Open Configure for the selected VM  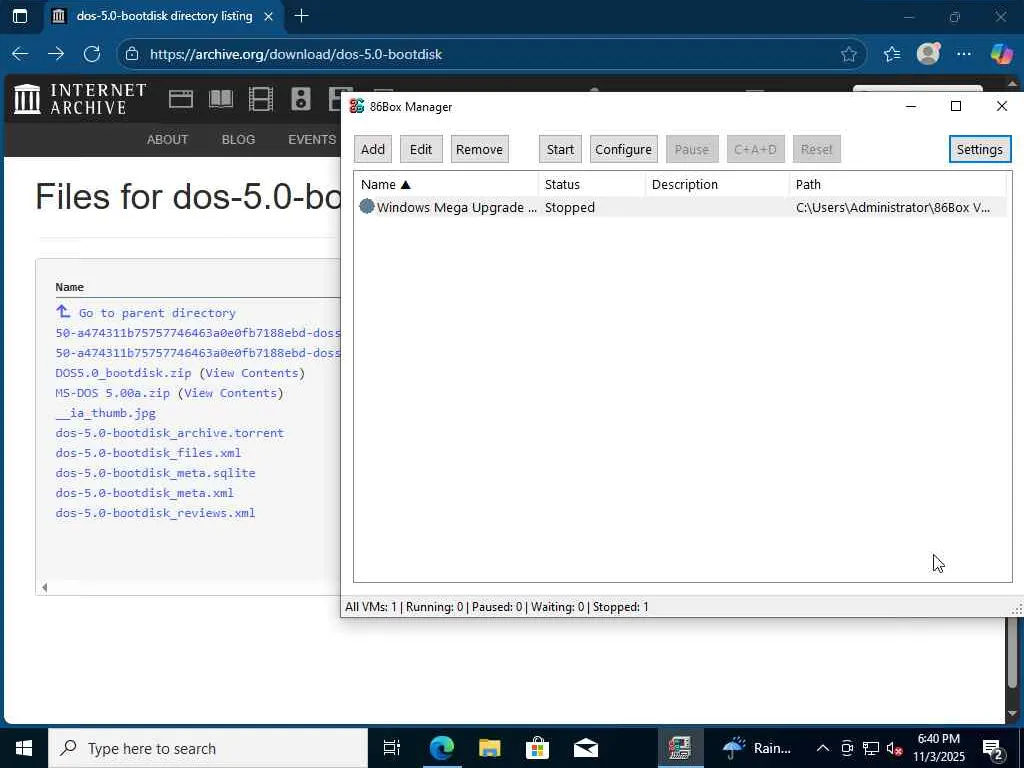point(623,149)
